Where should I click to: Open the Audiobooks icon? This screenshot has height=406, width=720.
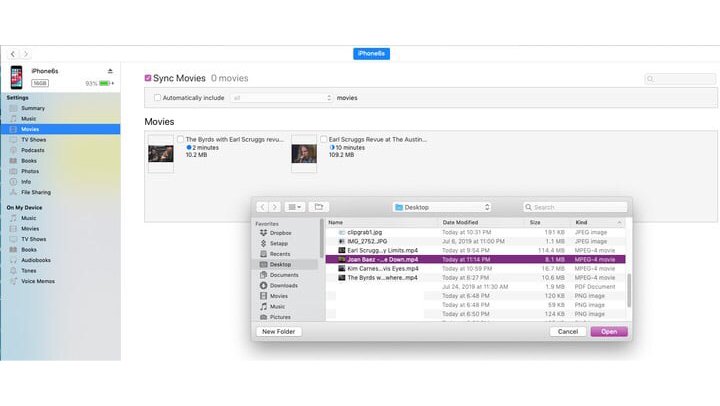click(13, 260)
